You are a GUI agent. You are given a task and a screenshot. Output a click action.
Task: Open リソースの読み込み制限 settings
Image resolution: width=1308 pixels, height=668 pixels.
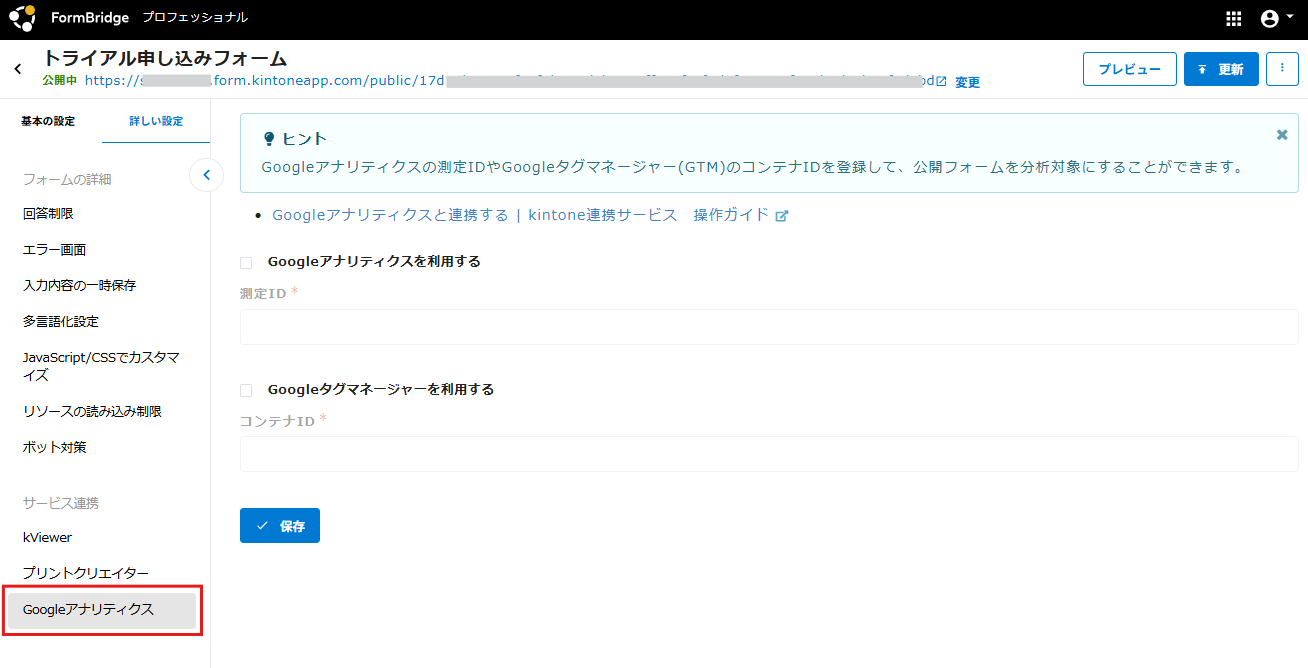tap(92, 411)
